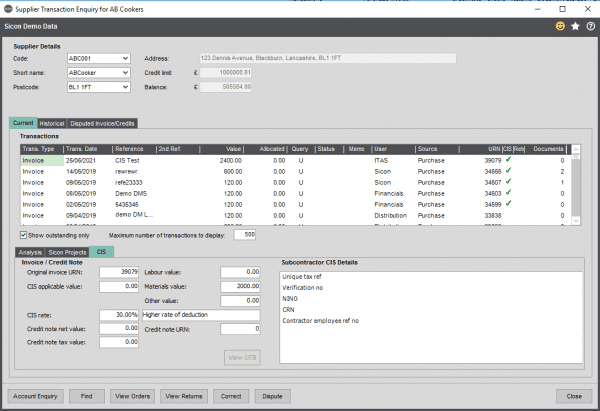Click the Balance field
The height and width of the screenshot is (411, 600).
coord(226,87)
